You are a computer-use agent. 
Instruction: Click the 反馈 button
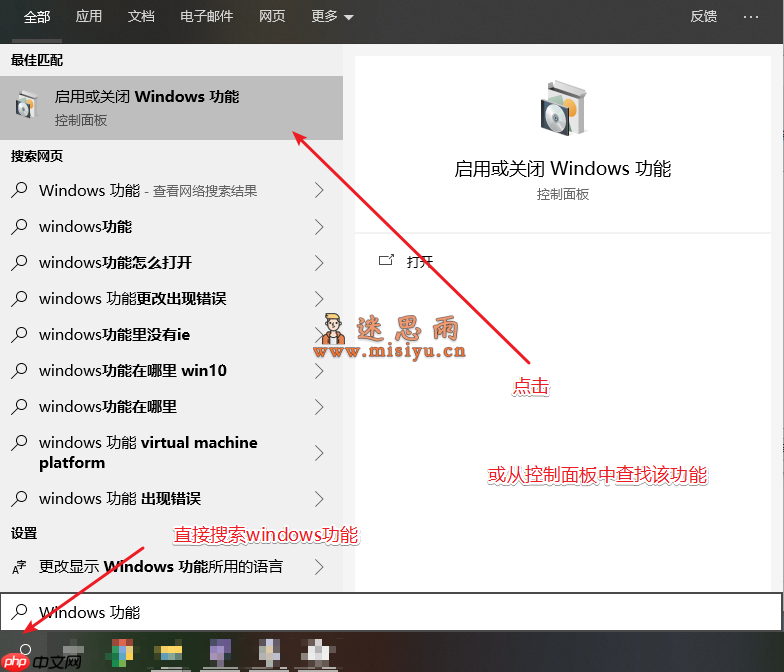tap(704, 16)
